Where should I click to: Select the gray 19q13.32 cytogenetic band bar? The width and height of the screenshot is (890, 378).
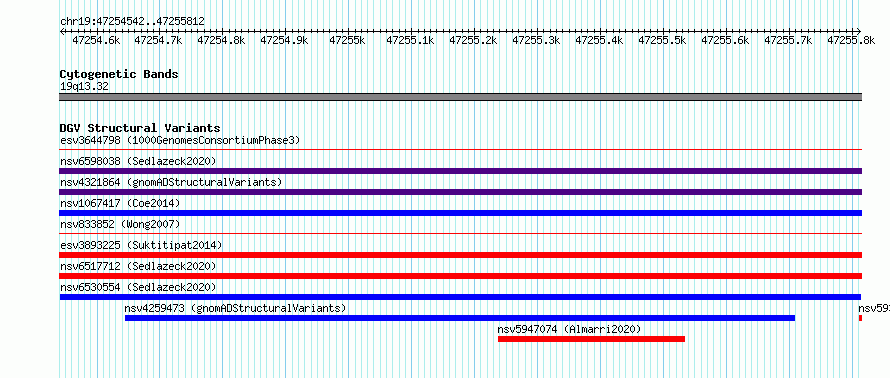pos(460,97)
